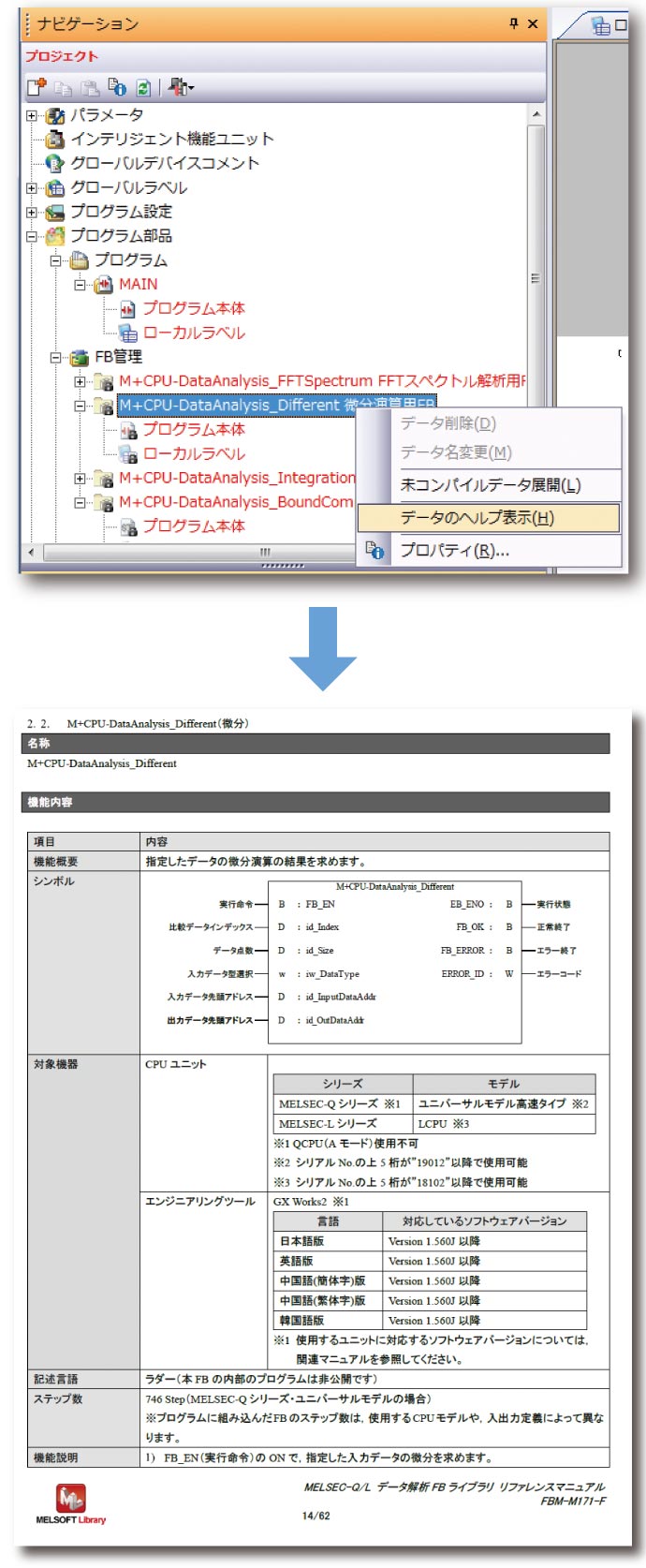
Task: Click the 日本語版 language cell
Action: pos(329,1242)
